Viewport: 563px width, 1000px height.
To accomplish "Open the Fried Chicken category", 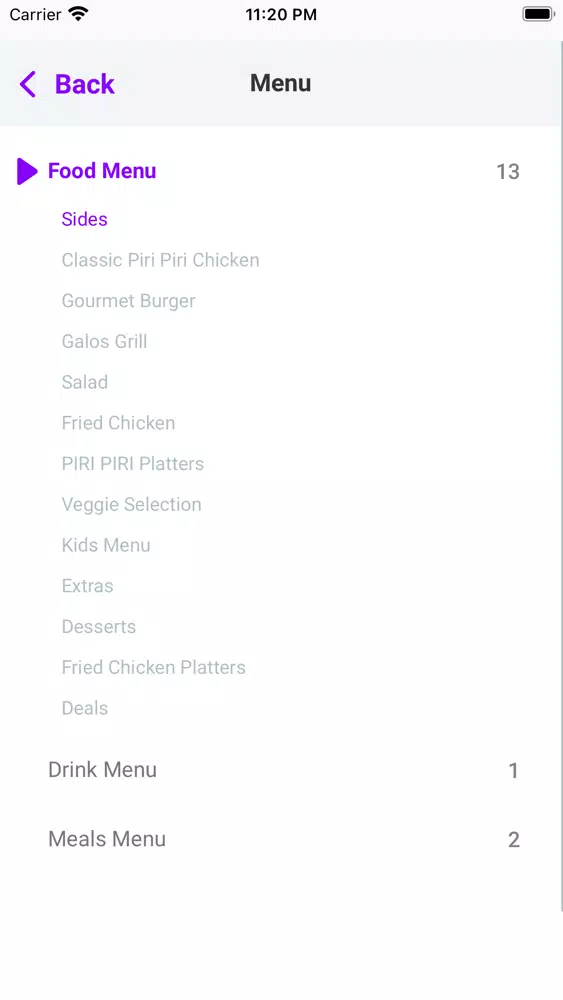I will (118, 423).
